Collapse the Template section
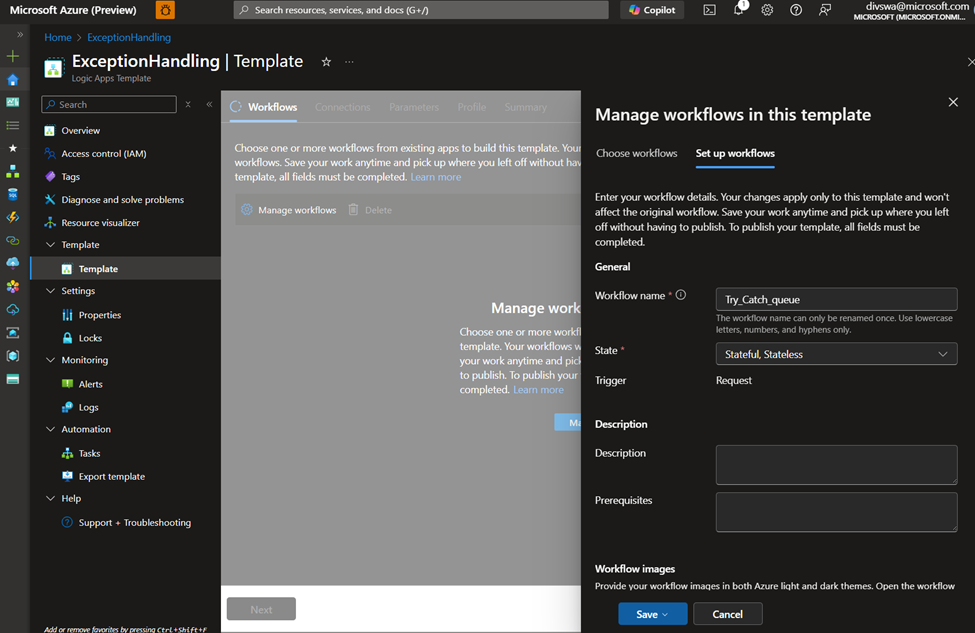975x633 pixels. pyautogui.click(x=50, y=245)
